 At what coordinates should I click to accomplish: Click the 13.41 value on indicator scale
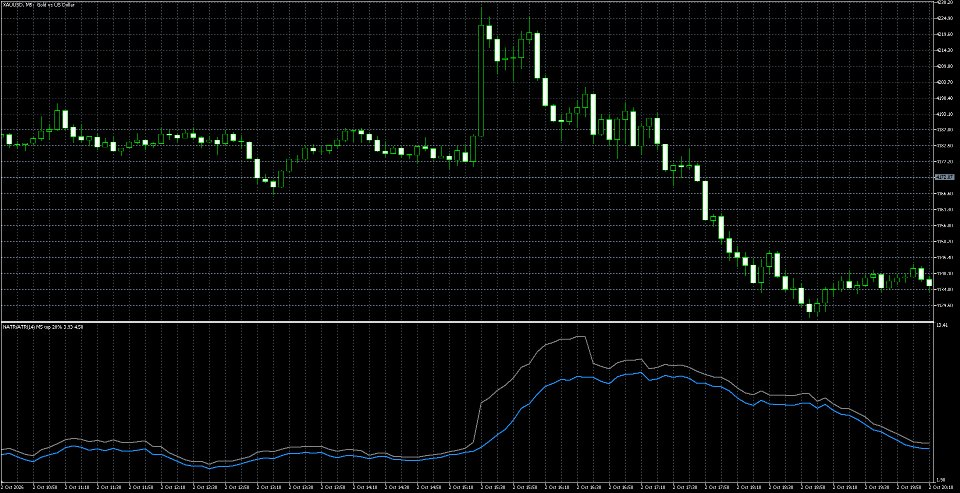940,326
